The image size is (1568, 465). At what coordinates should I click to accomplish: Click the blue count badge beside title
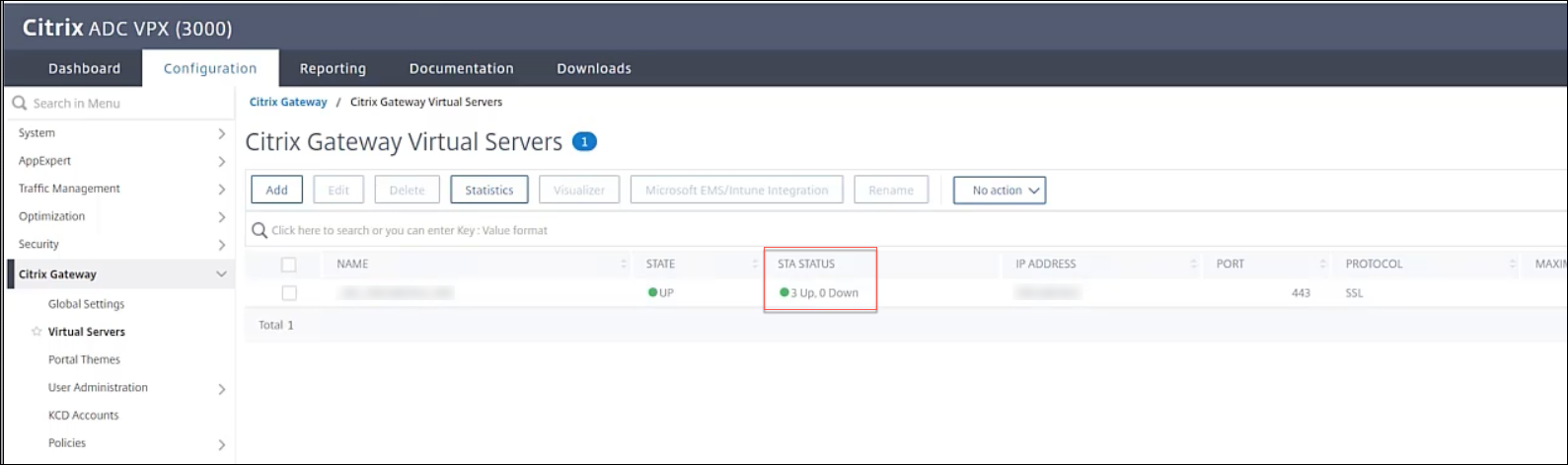coord(584,142)
